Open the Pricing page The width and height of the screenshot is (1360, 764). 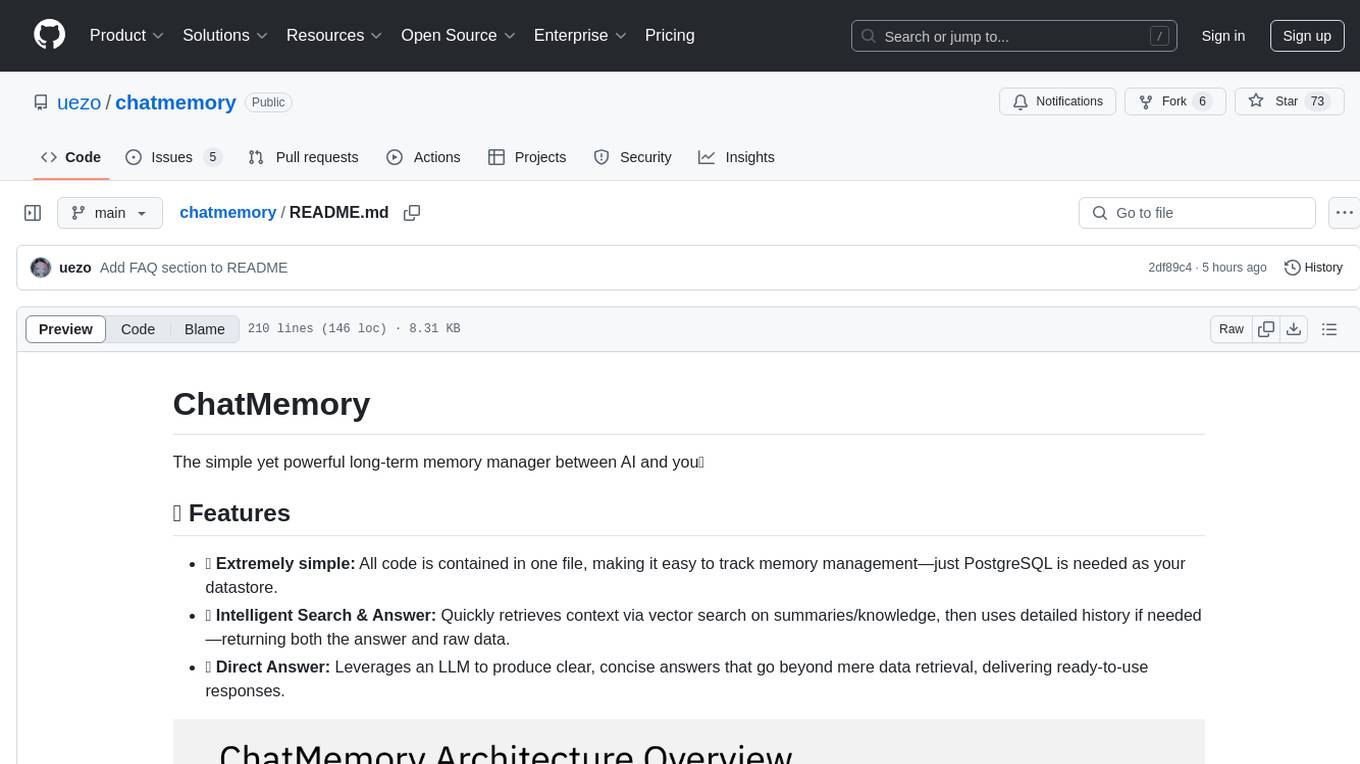[670, 35]
